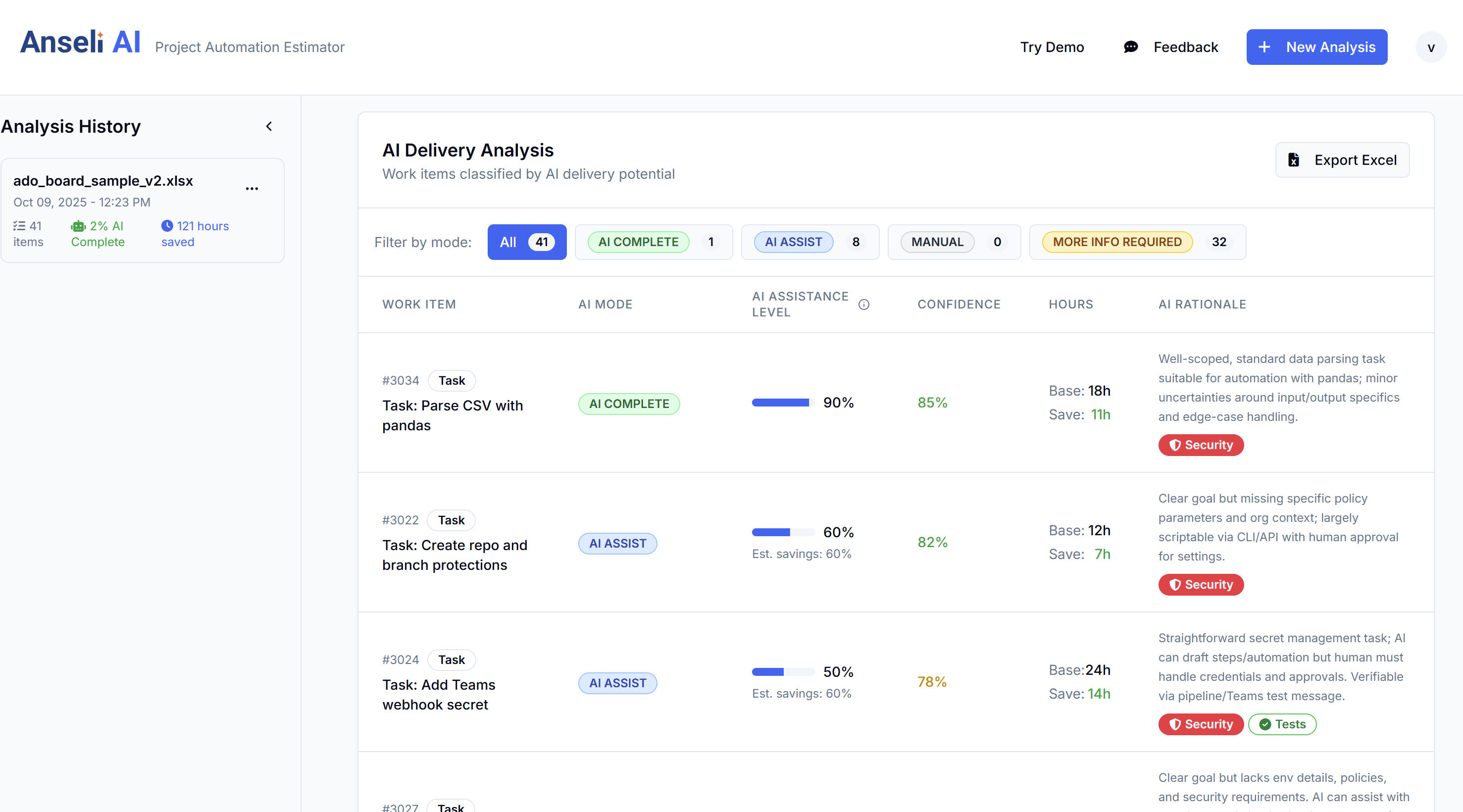The image size is (1463, 812).
Task: Click the AI Assistance Level info icon
Action: (x=863, y=304)
